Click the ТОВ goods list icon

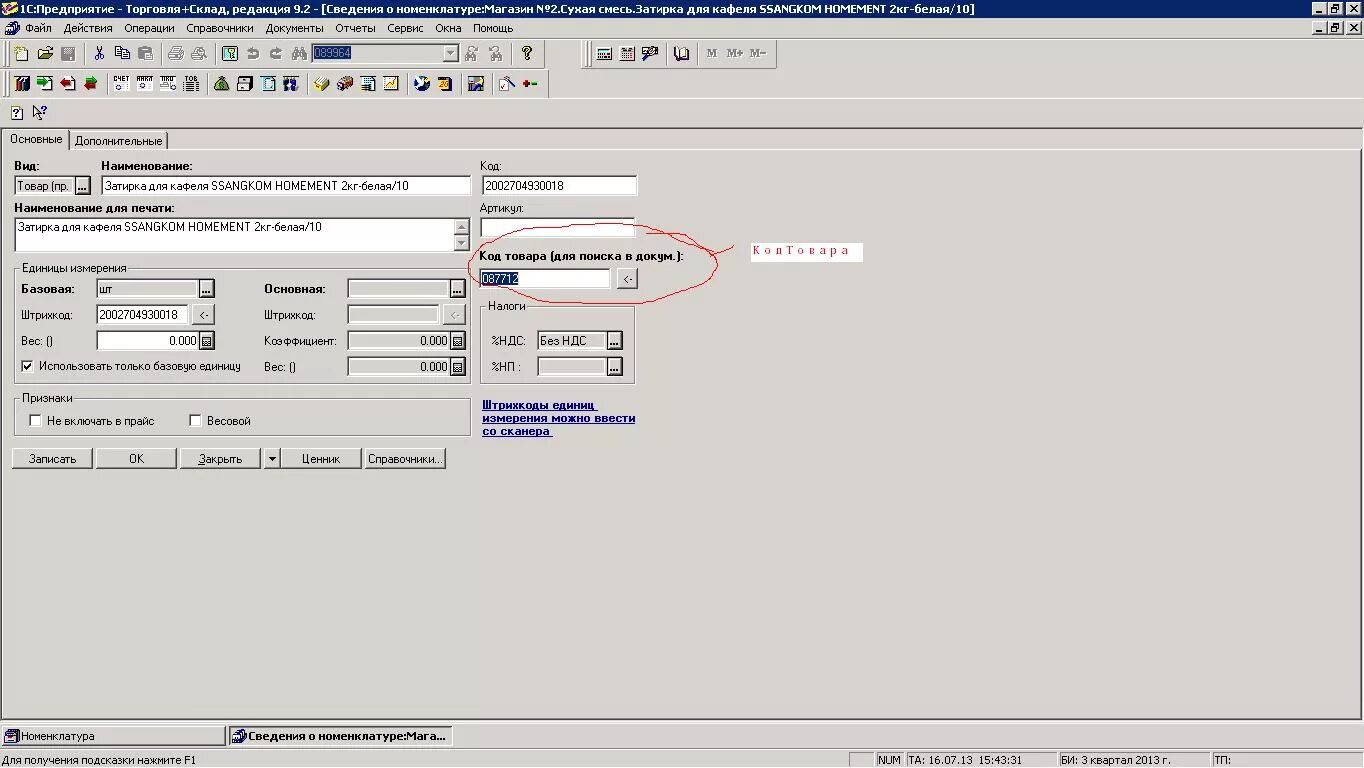point(190,84)
